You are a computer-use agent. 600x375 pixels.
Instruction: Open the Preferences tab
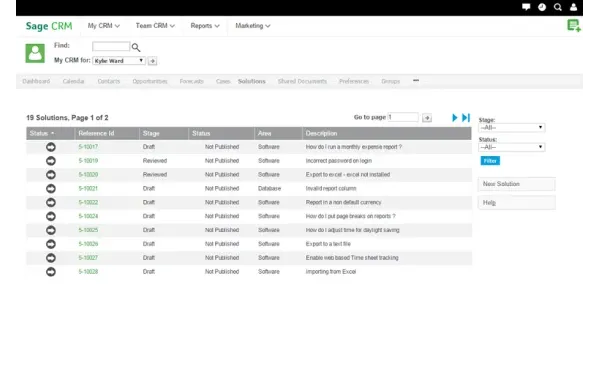tap(354, 81)
